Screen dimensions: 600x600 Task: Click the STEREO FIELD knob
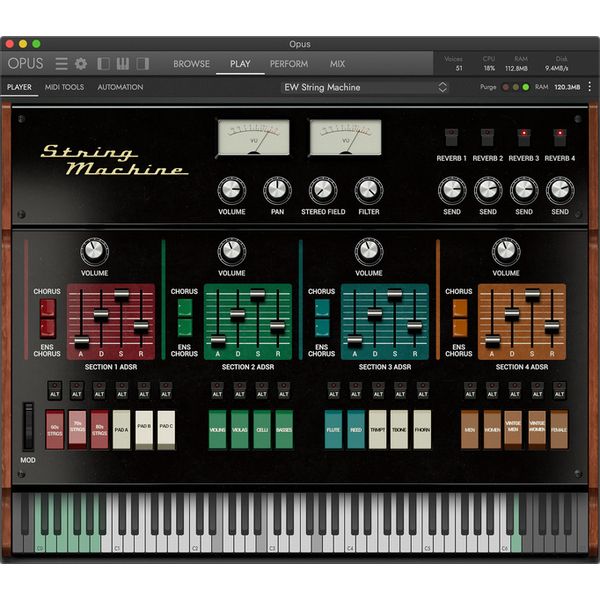(x=323, y=190)
